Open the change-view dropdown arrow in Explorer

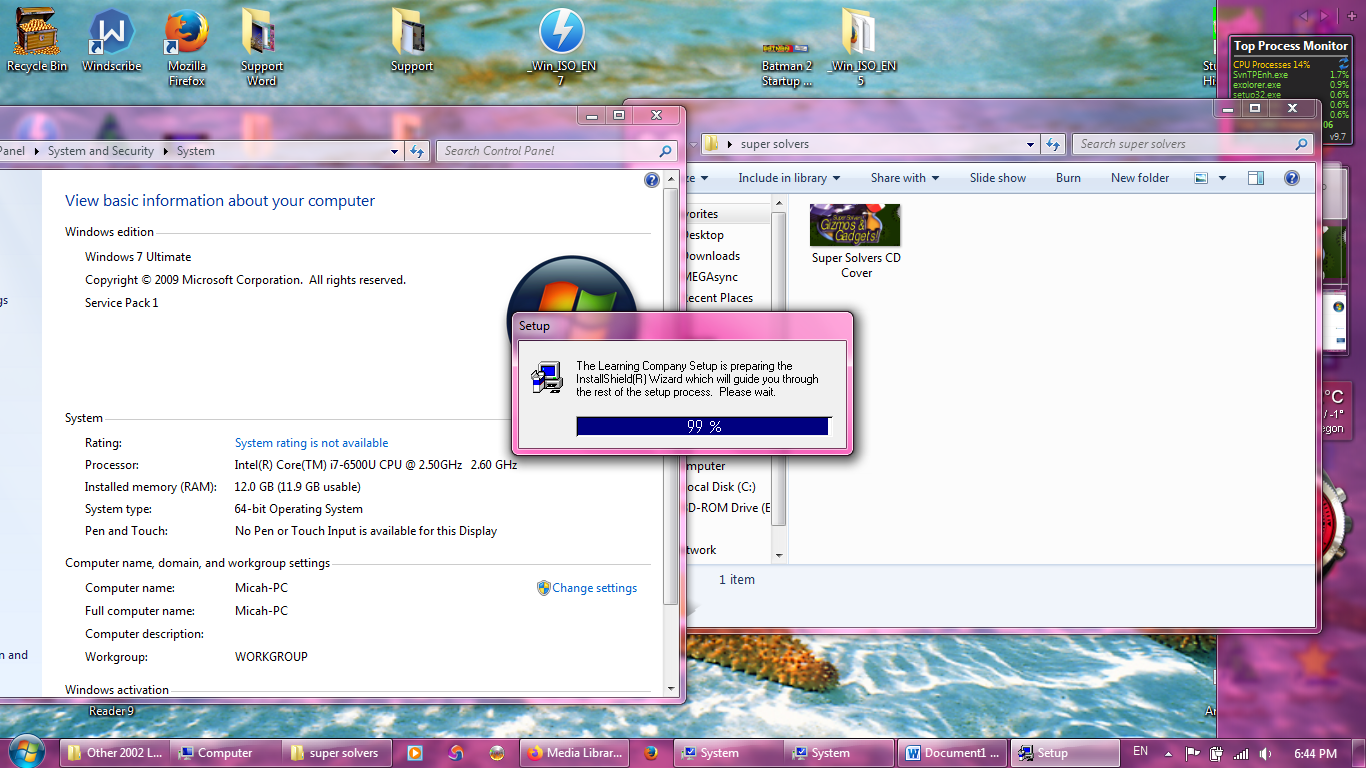[x=1222, y=178]
